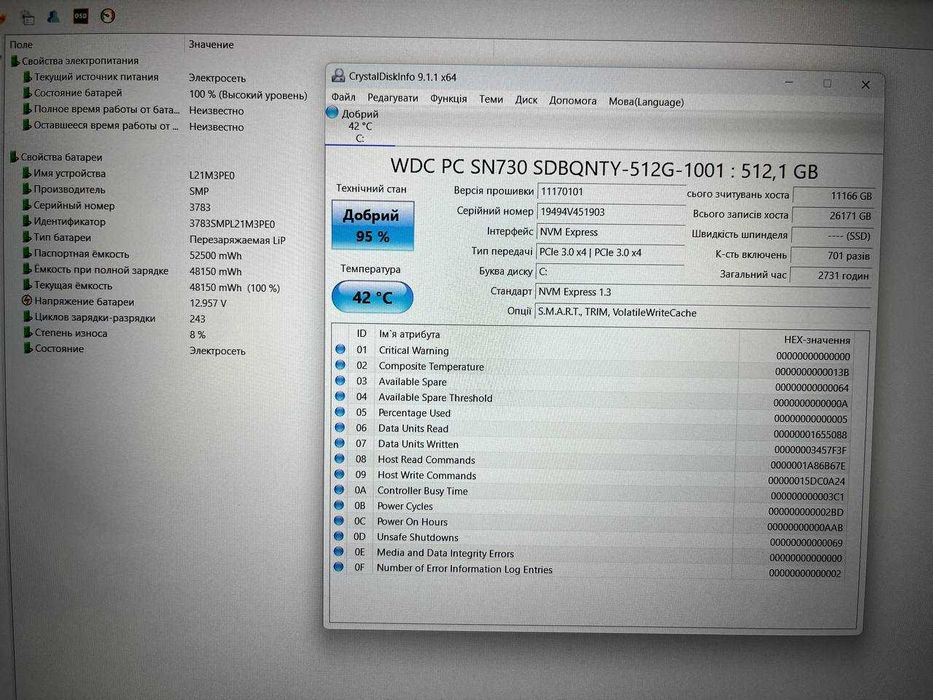The image size is (933, 700).
Task: Open the Диск menu
Action: click(525, 99)
